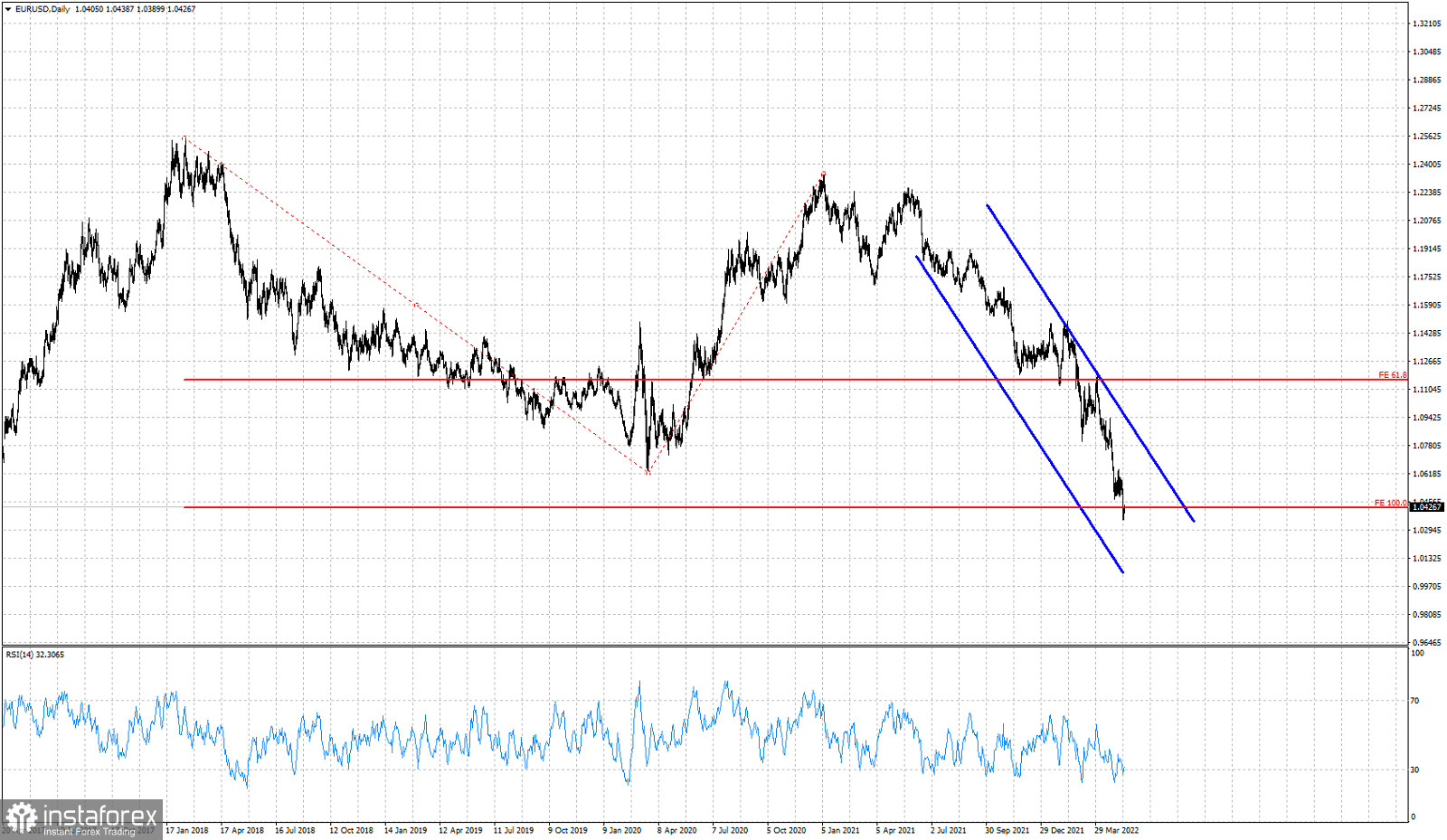Screen dimensions: 1447x840
Task: Click the 11 Jul 2019 date label
Action: (x=514, y=830)
